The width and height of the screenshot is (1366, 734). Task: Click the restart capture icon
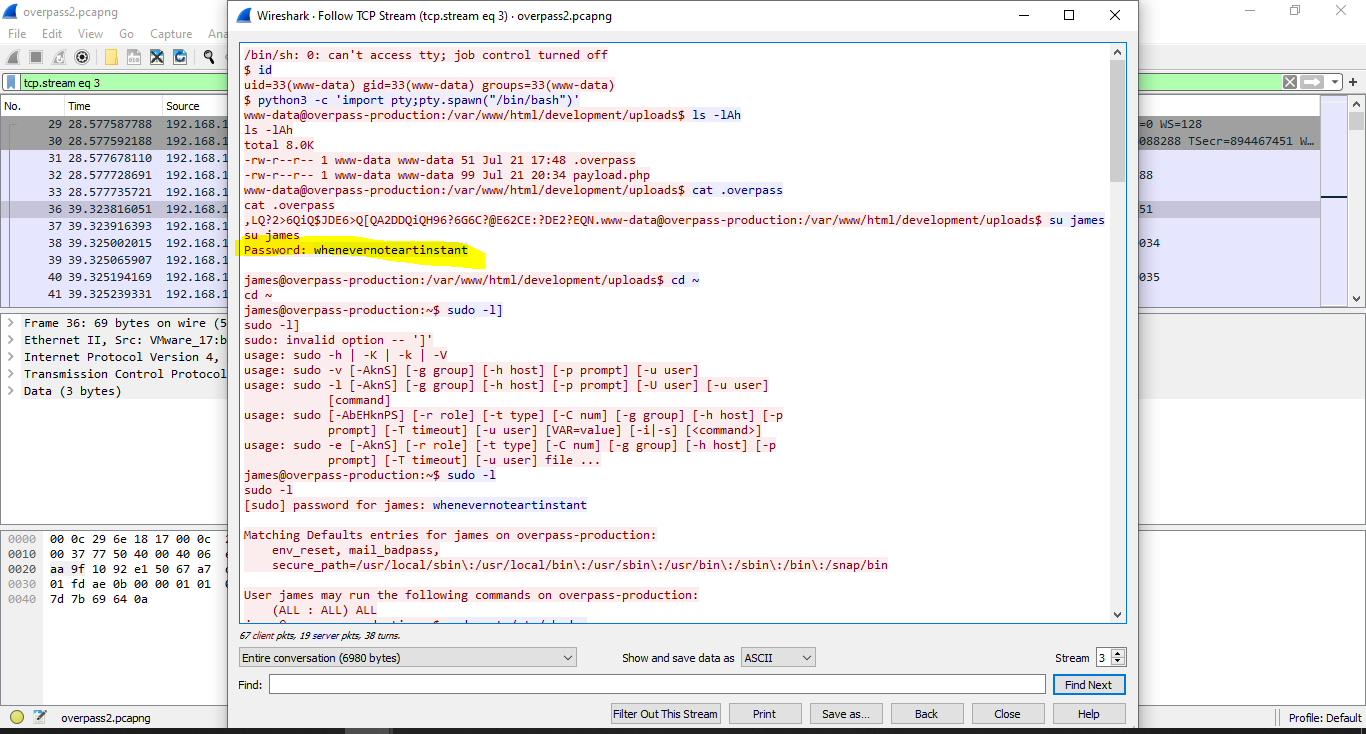click(59, 57)
